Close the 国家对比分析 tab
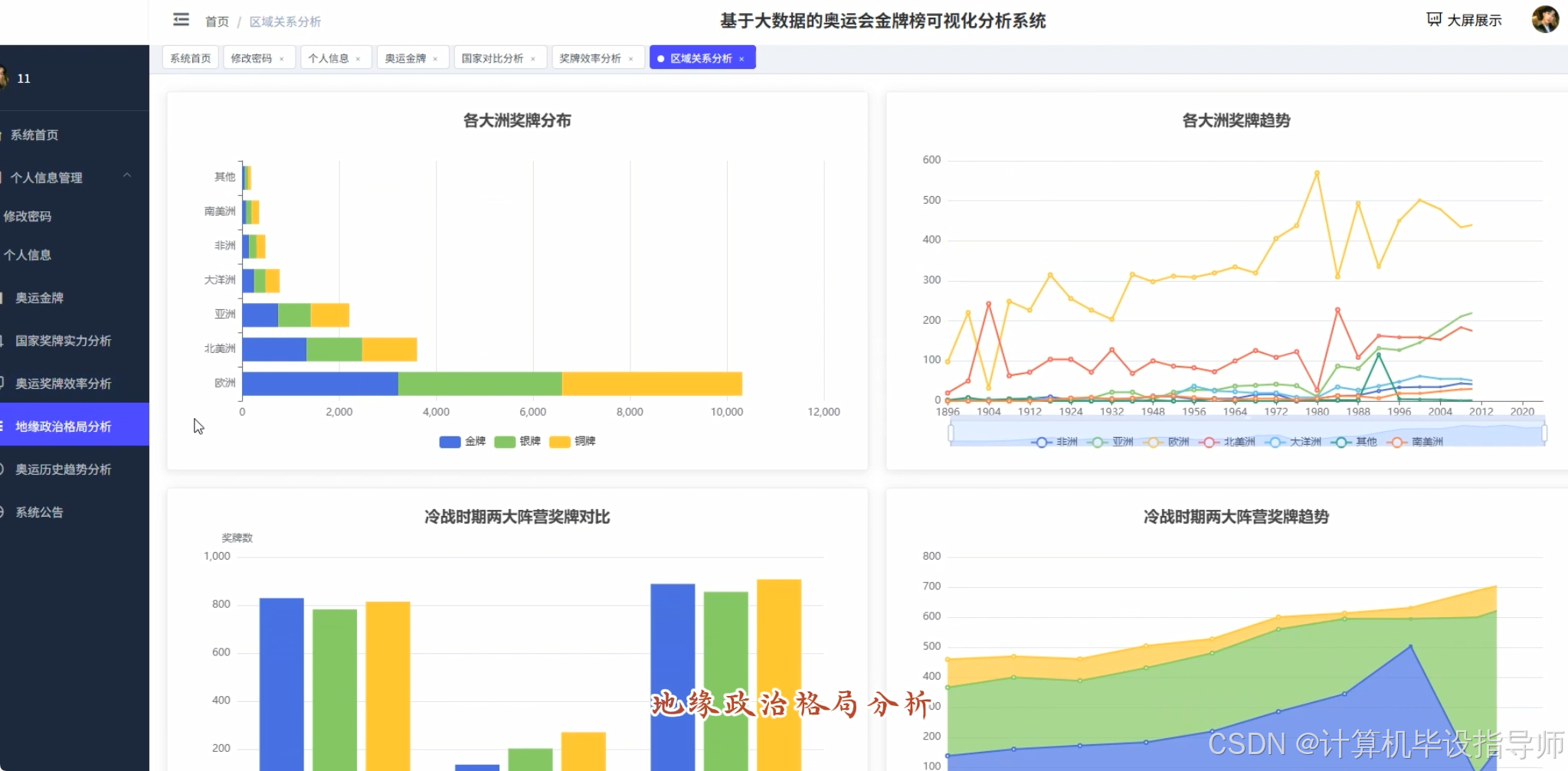The width and height of the screenshot is (1568, 771). [x=533, y=59]
